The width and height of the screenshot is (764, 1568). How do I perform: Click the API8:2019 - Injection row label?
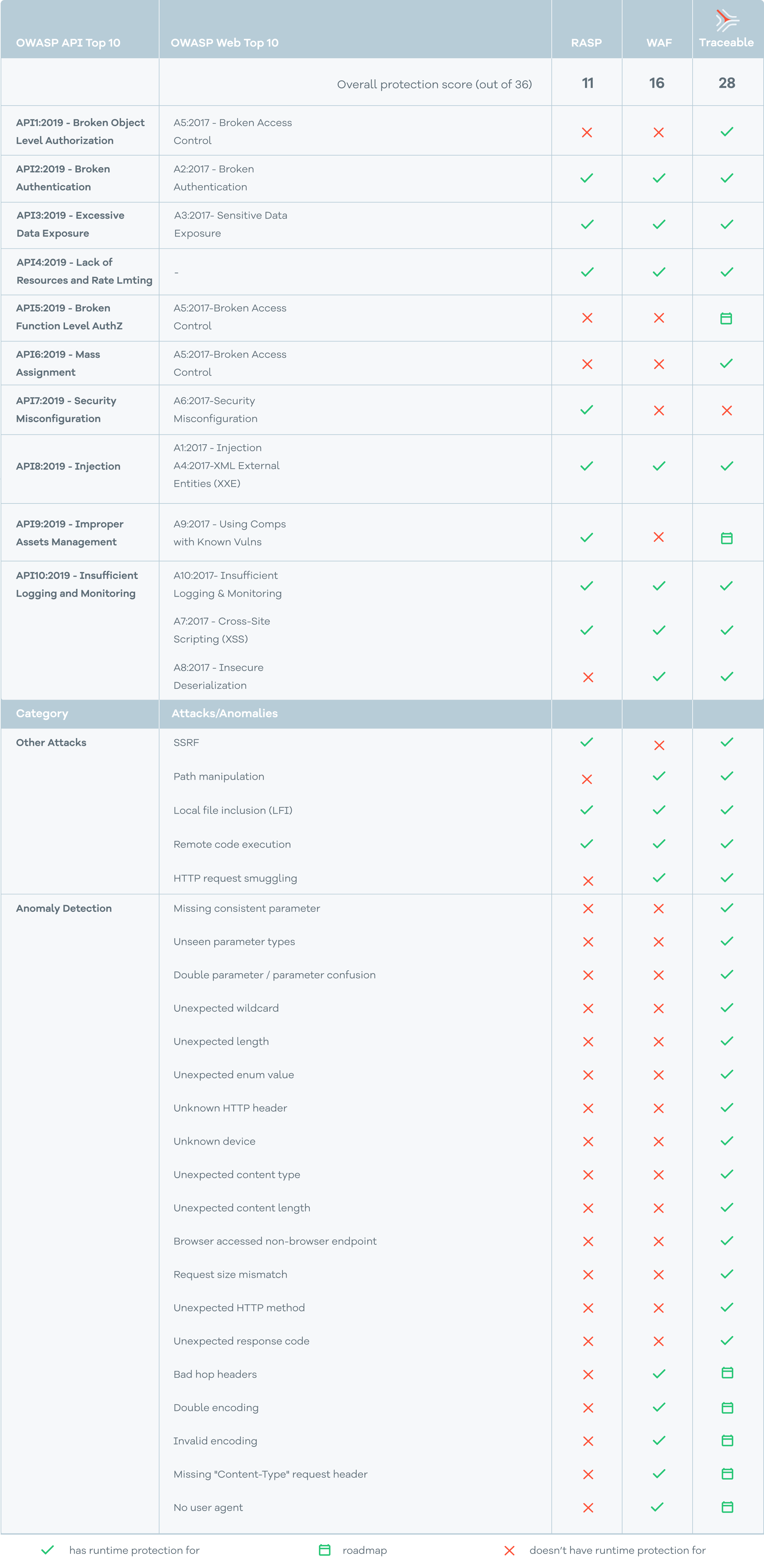pos(68,466)
